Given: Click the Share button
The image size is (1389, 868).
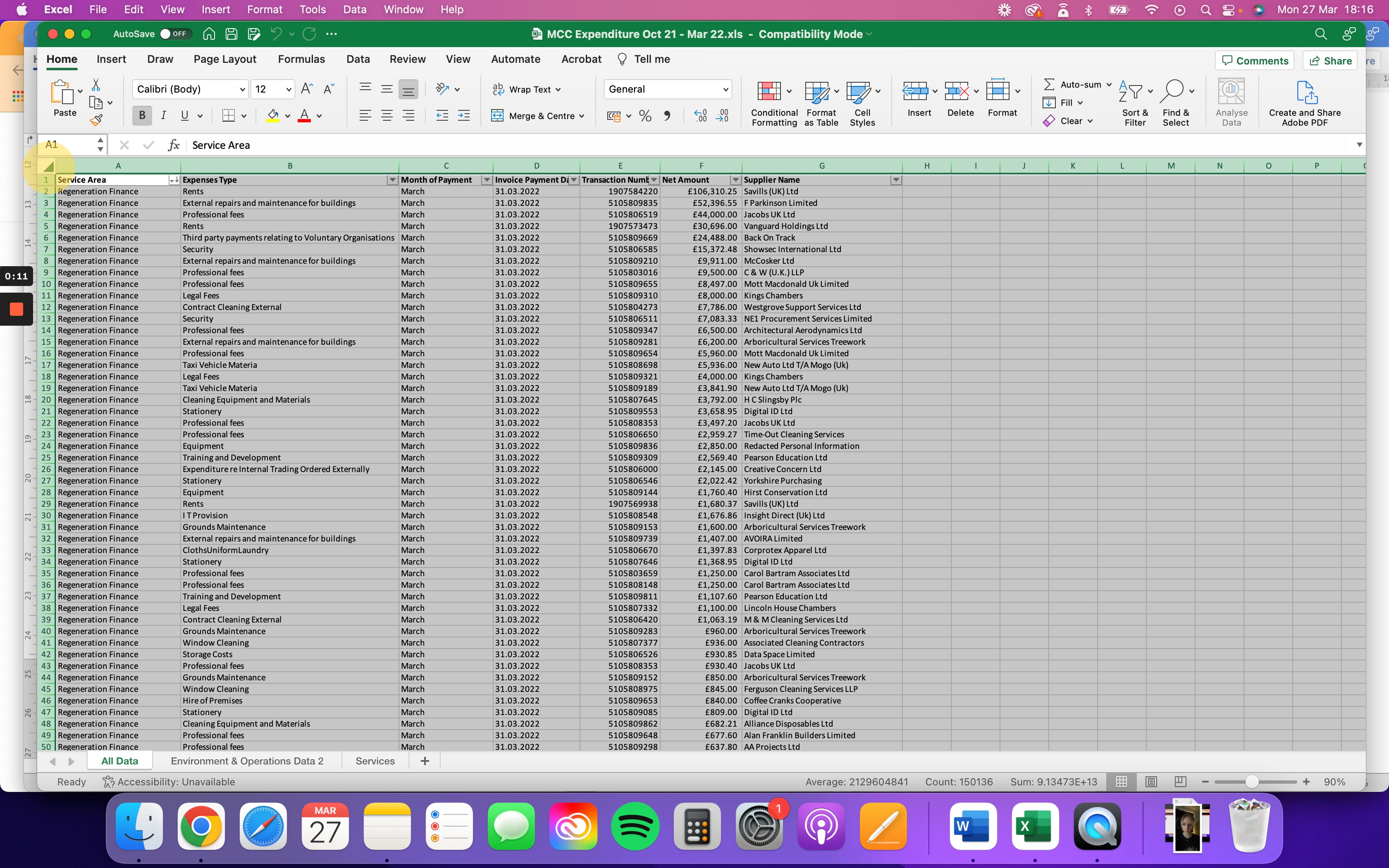Looking at the screenshot, I should [1330, 60].
